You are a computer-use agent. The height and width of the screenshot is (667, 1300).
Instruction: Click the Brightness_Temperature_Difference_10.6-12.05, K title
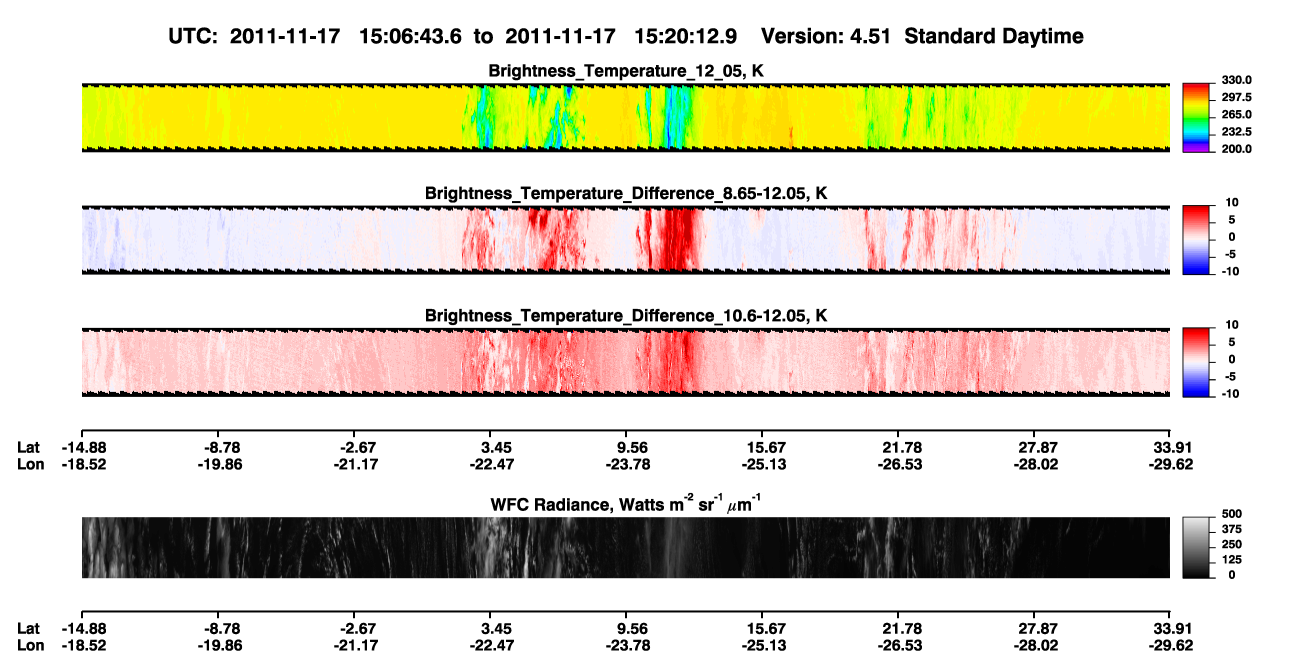click(x=627, y=315)
